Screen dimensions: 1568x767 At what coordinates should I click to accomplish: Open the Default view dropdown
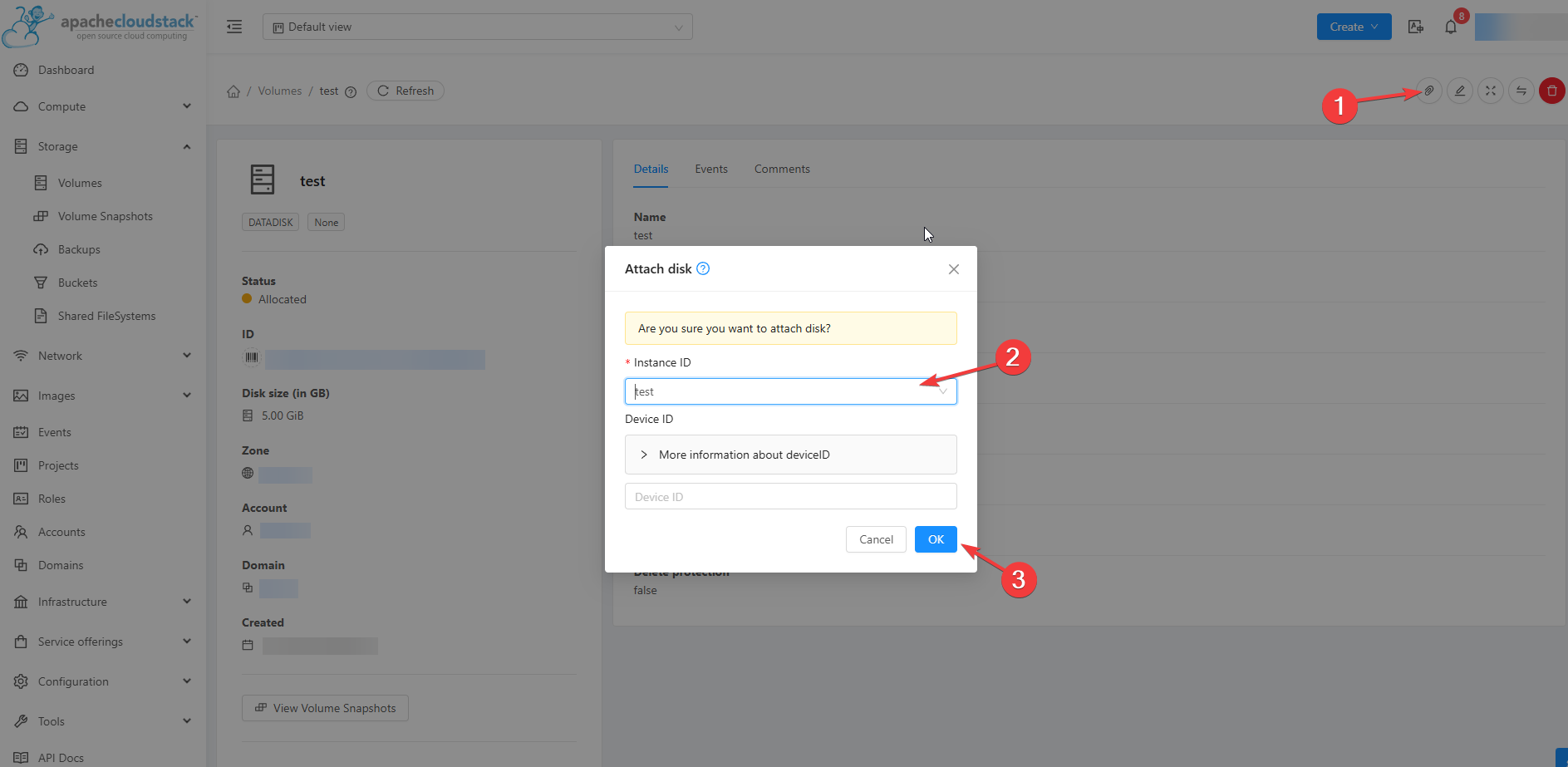point(477,27)
